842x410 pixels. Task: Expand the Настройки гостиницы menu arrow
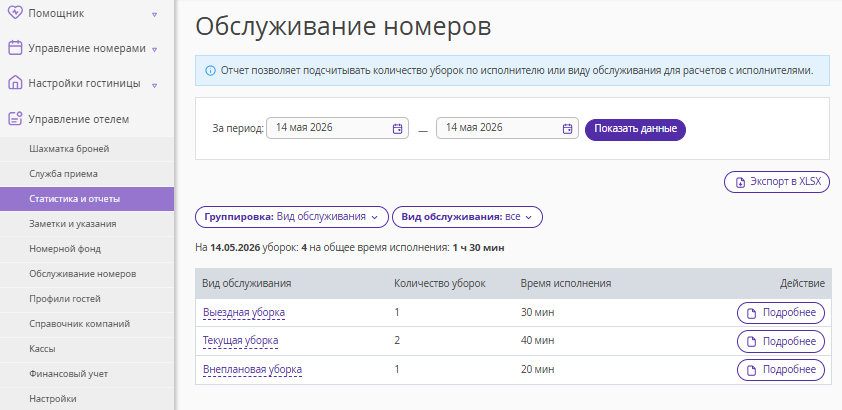(155, 85)
